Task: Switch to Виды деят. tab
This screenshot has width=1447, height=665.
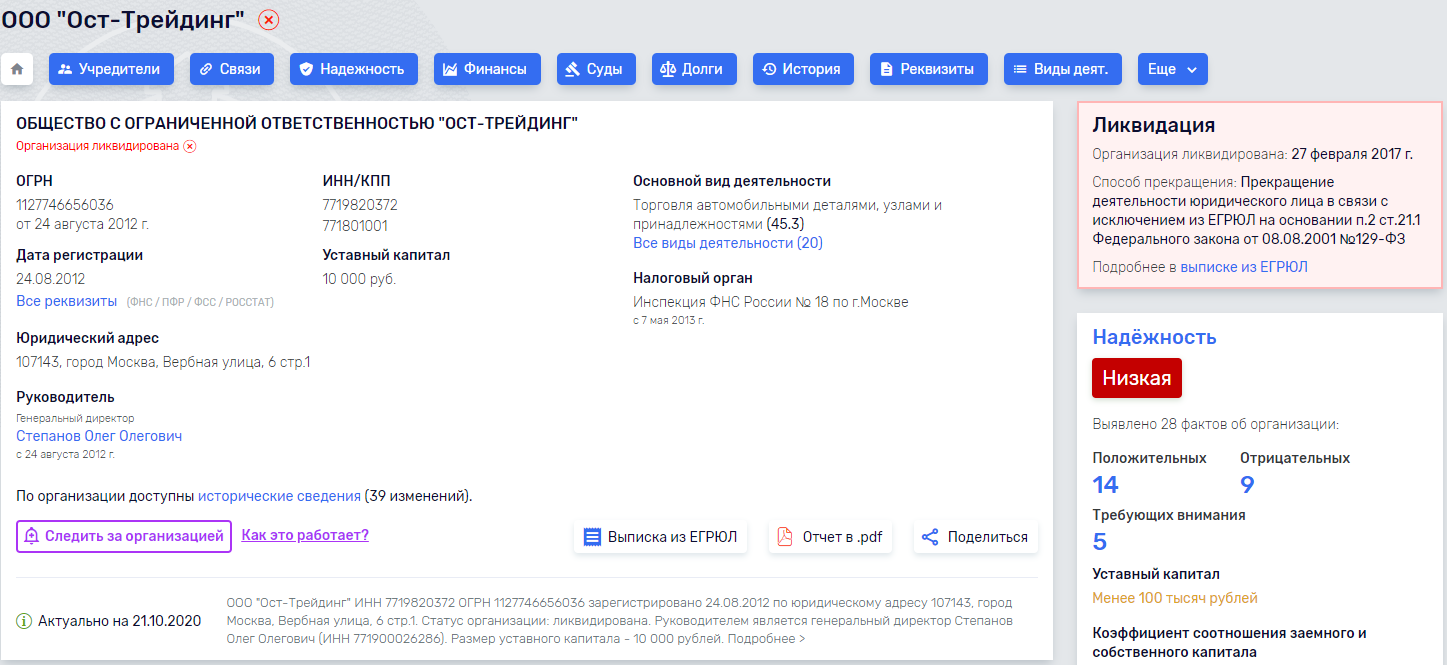Action: point(1063,69)
